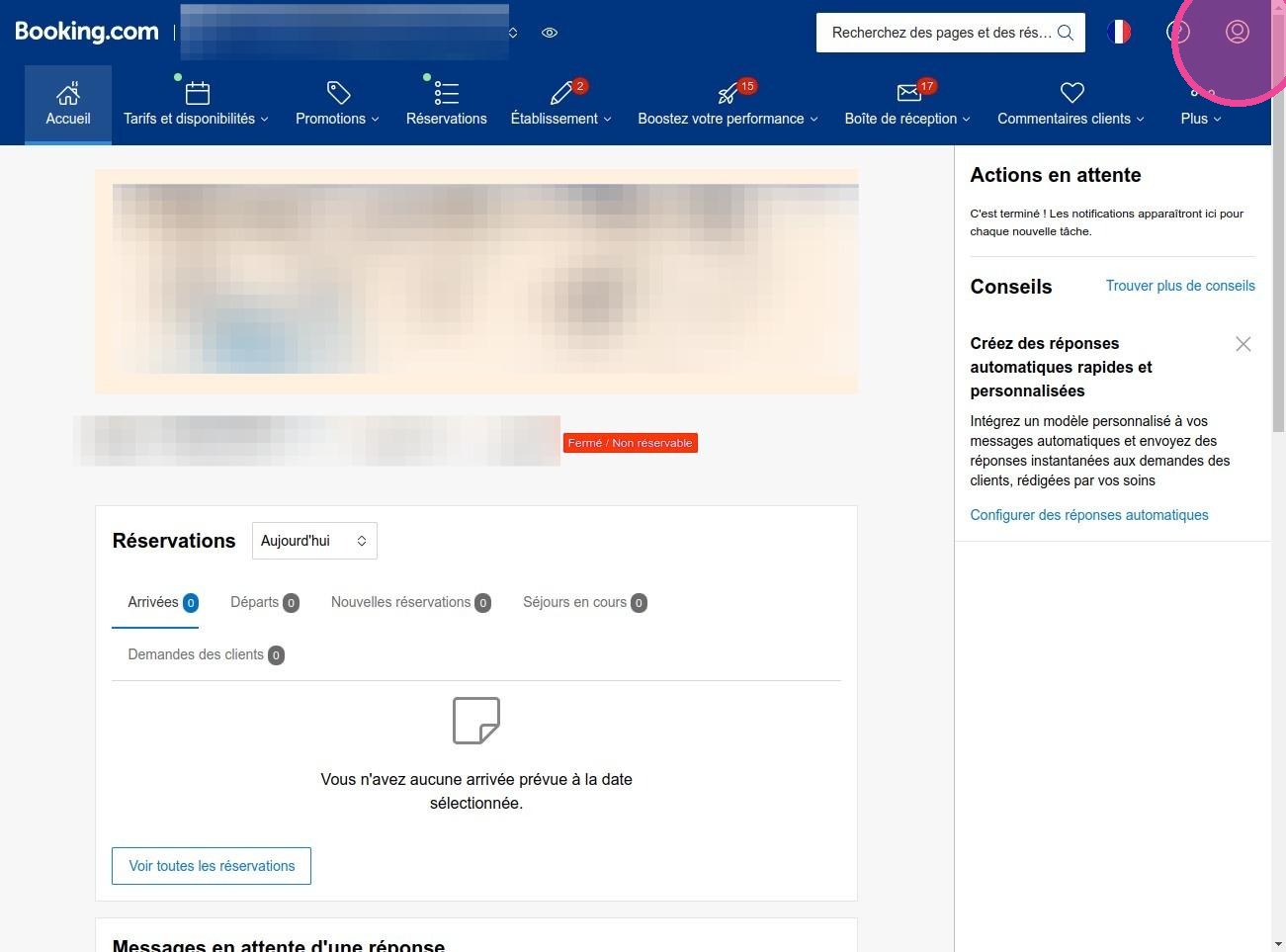The height and width of the screenshot is (952, 1286).
Task: Go to Accueil home tab
Action: (68, 105)
